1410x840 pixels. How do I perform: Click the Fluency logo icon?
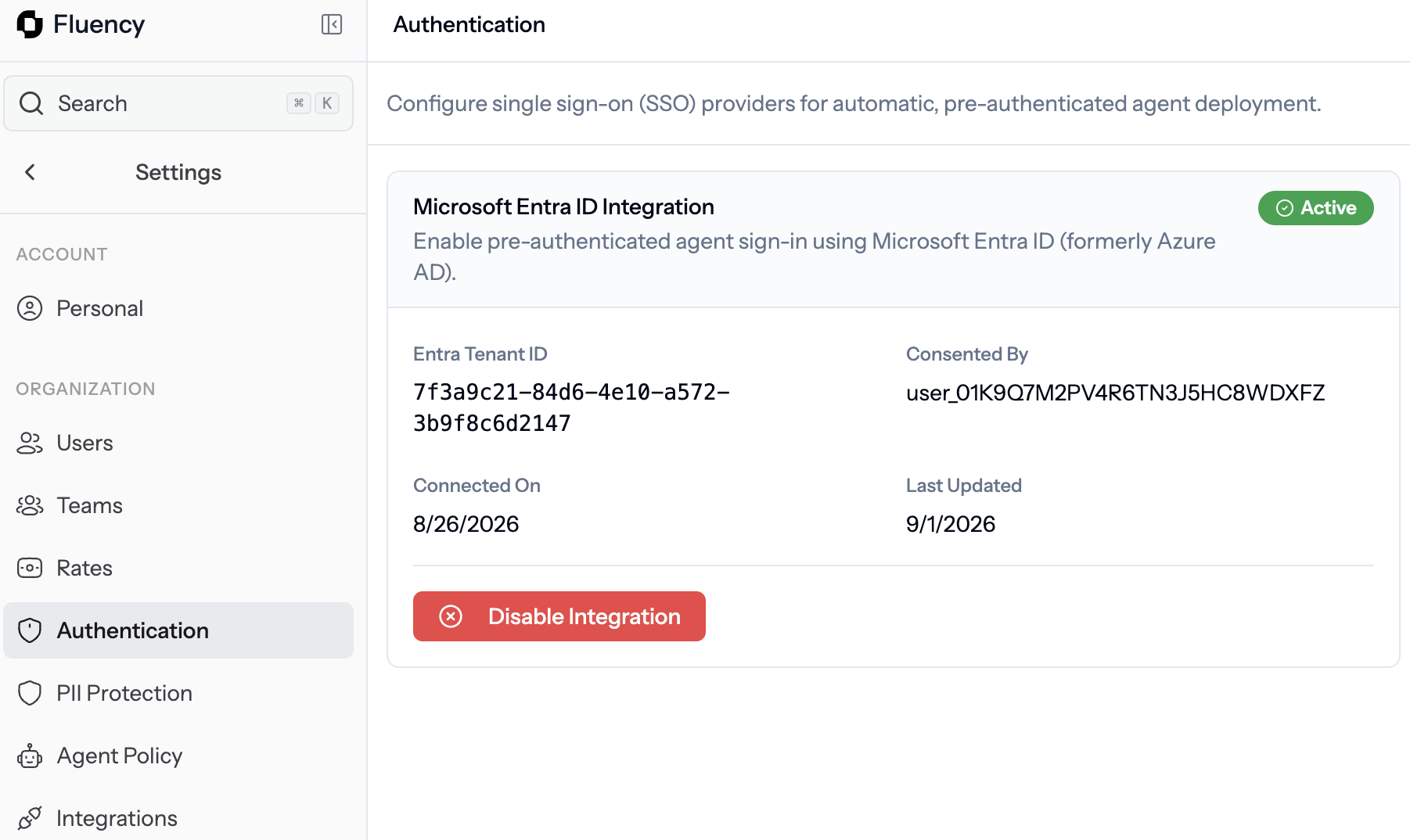pyautogui.click(x=30, y=24)
